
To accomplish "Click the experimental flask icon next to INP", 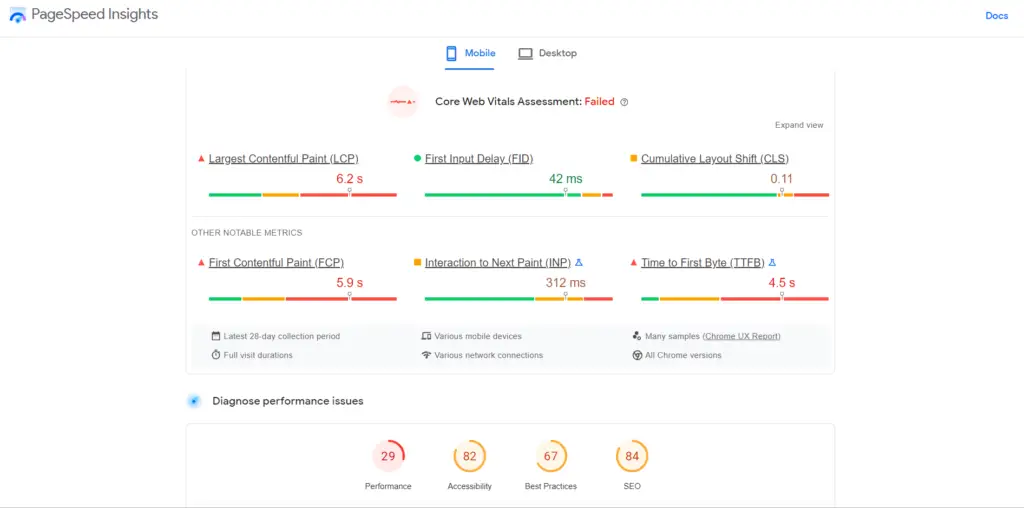I will [579, 262].
